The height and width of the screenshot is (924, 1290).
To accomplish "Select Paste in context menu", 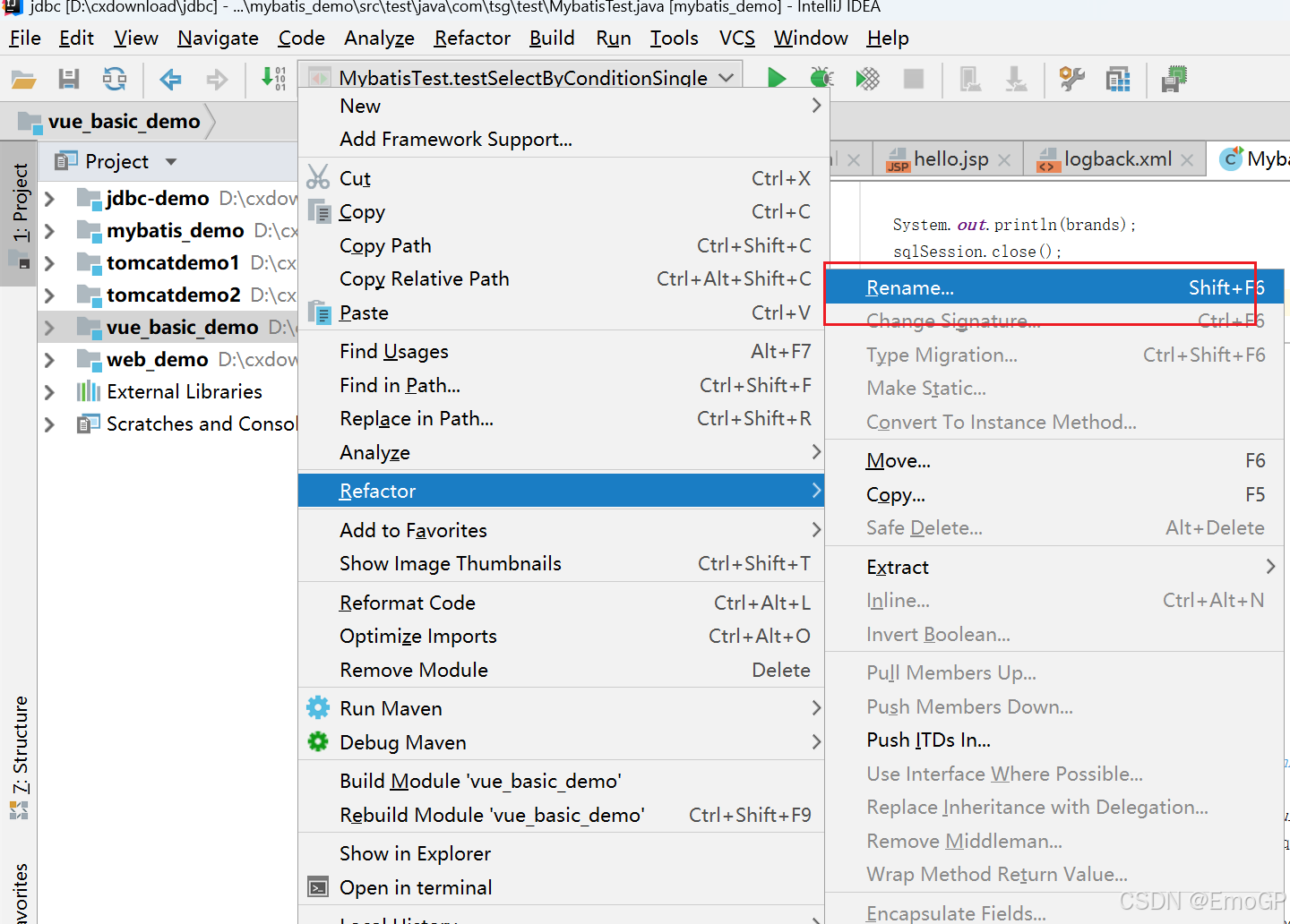I will pyautogui.click(x=561, y=312).
